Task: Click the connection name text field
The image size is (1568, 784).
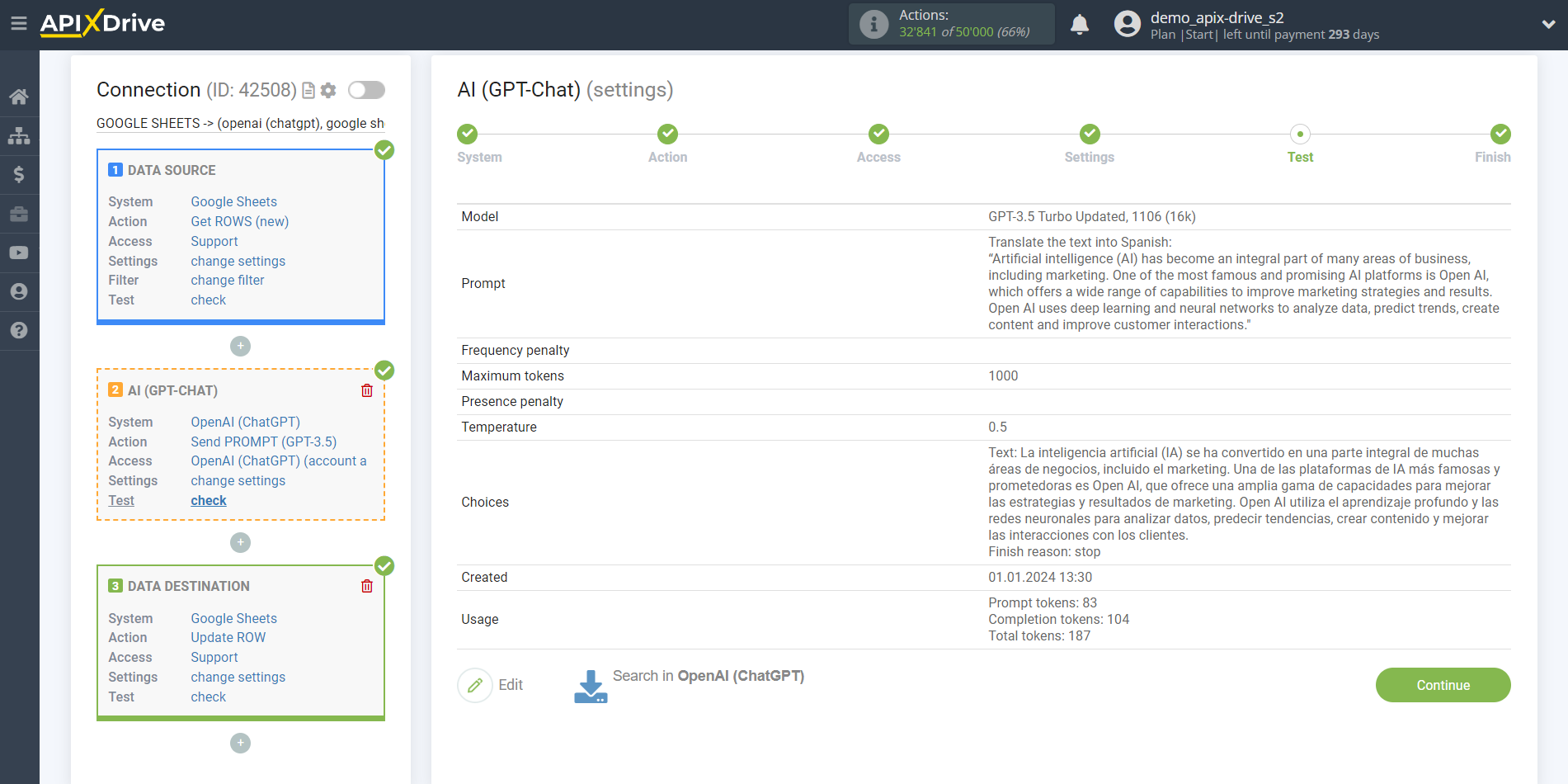Action: coord(240,124)
